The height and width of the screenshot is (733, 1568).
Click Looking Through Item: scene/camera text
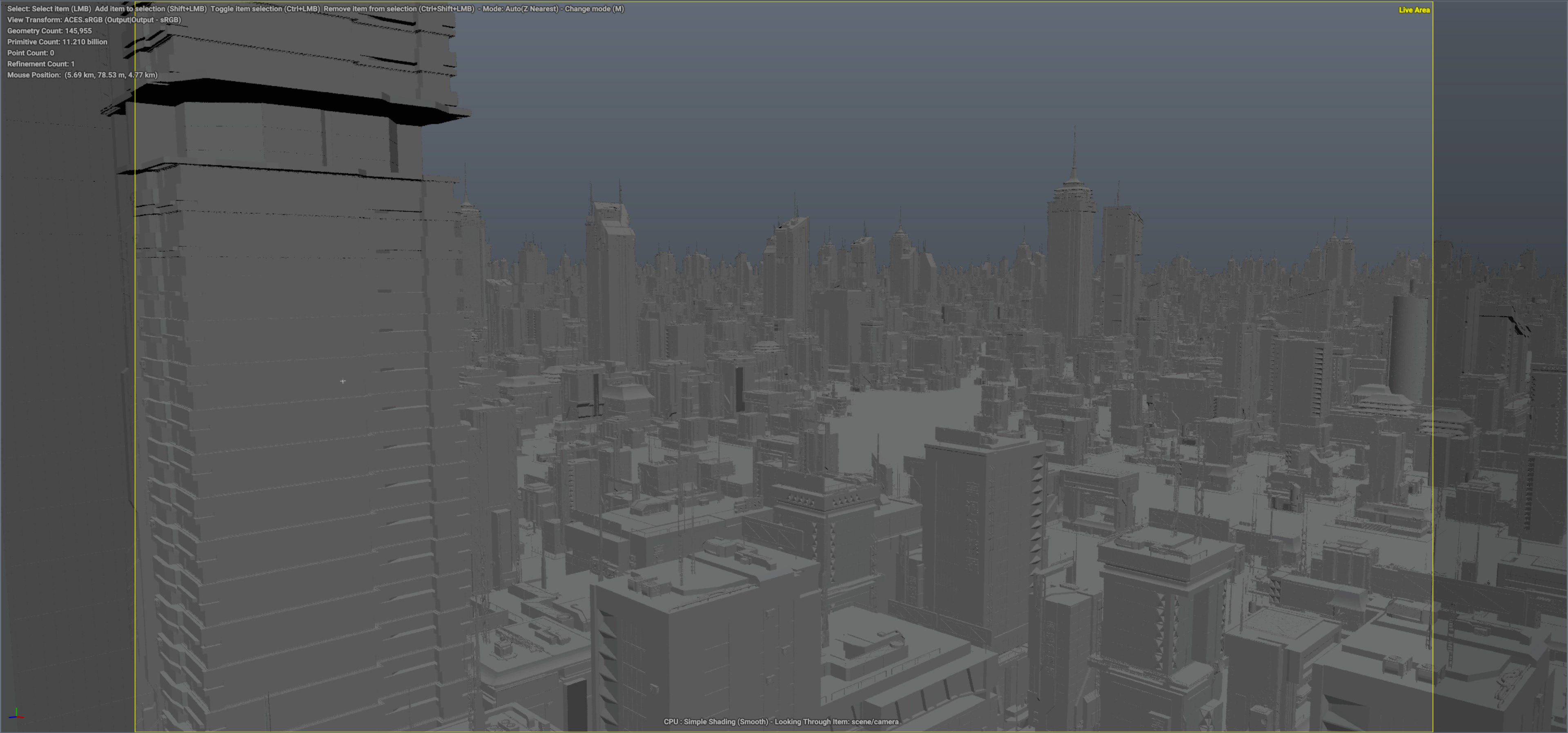(x=836, y=722)
